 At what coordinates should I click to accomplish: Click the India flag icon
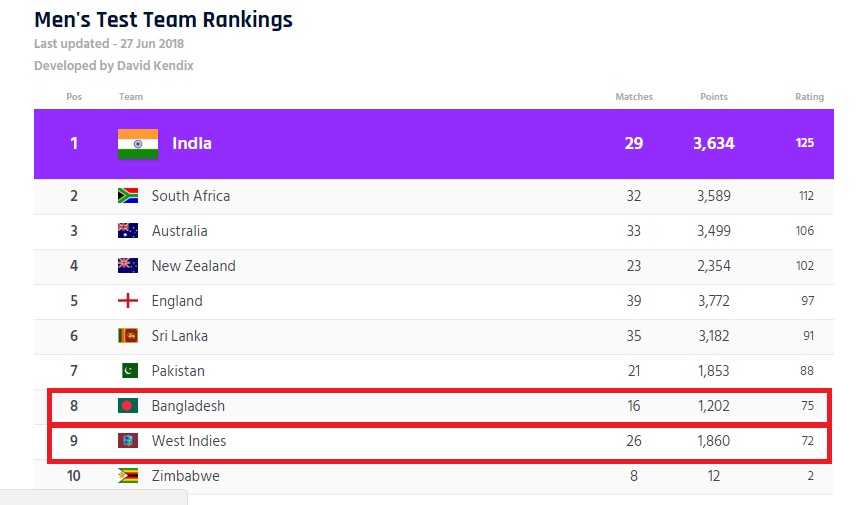(138, 144)
